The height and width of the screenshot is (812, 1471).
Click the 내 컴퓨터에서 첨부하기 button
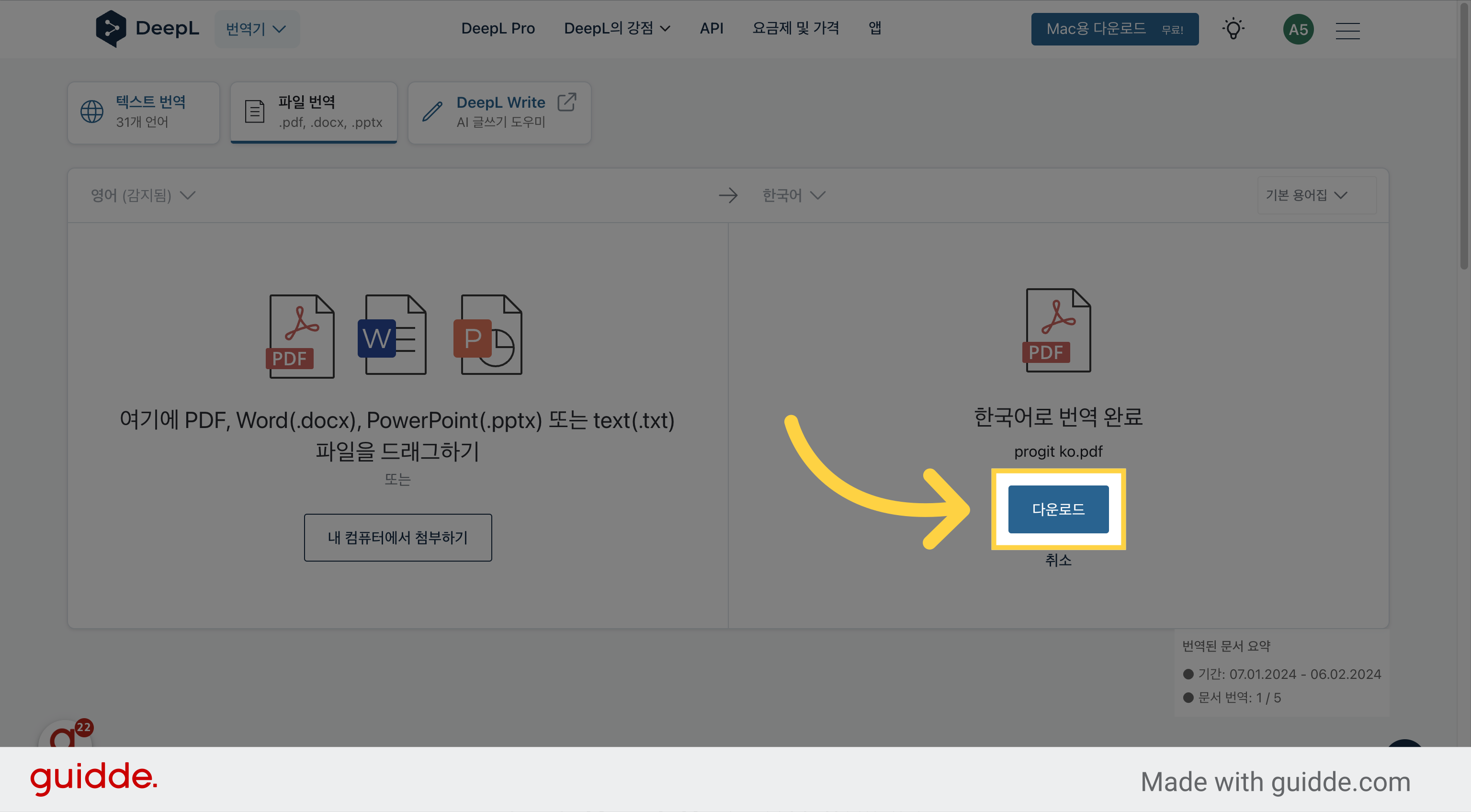(398, 537)
